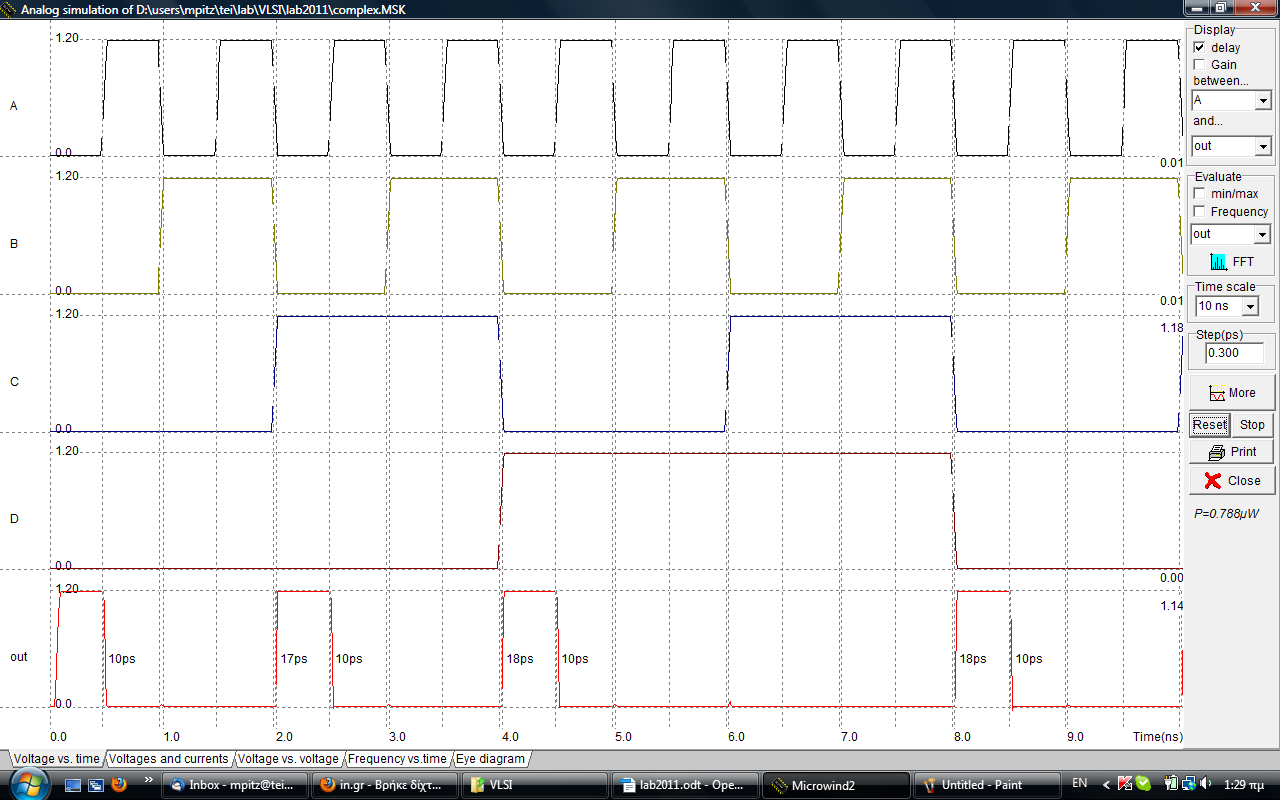Enable the Frequency evaluate checkbox
Image resolution: width=1280 pixels, height=800 pixels.
(x=1200, y=212)
